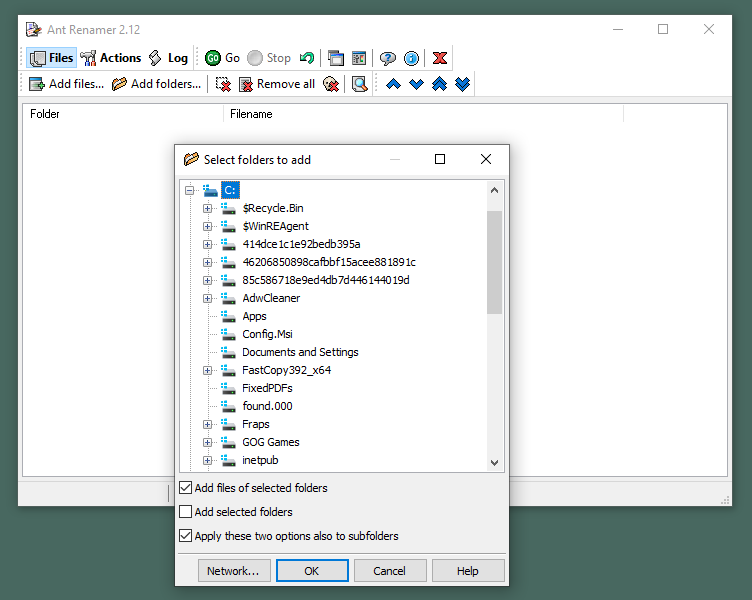Image resolution: width=752 pixels, height=600 pixels.
Task: Click the tree scroll up arrow
Action: [x=494, y=190]
